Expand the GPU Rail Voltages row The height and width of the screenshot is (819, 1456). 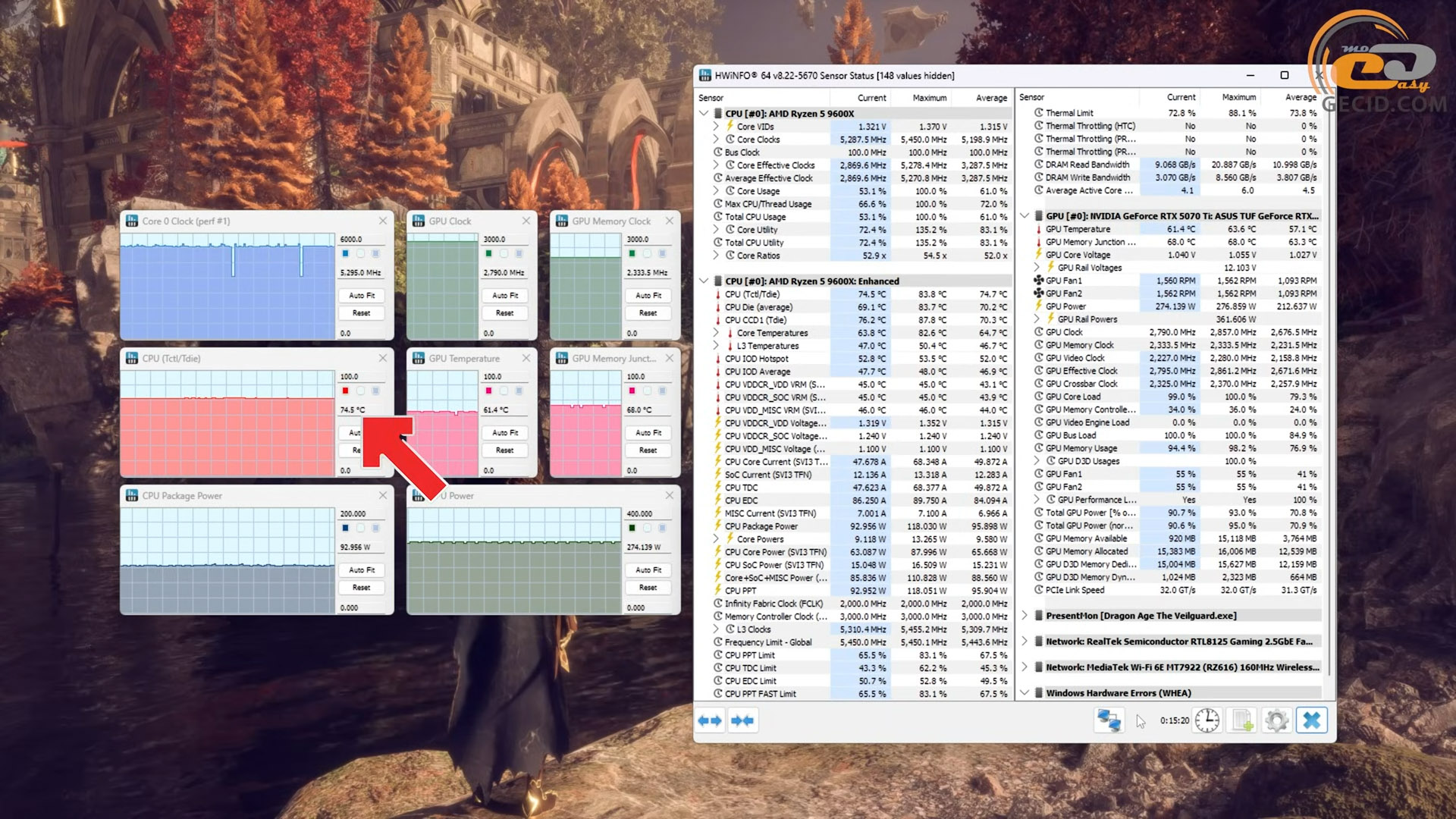[x=1037, y=268]
